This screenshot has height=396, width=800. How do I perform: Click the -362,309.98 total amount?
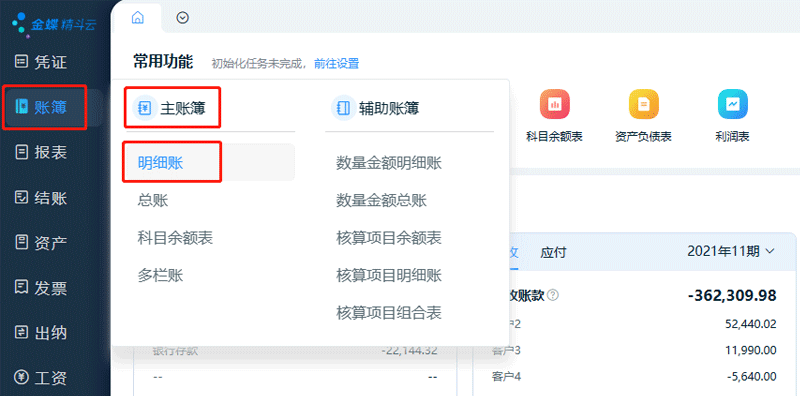(732, 295)
